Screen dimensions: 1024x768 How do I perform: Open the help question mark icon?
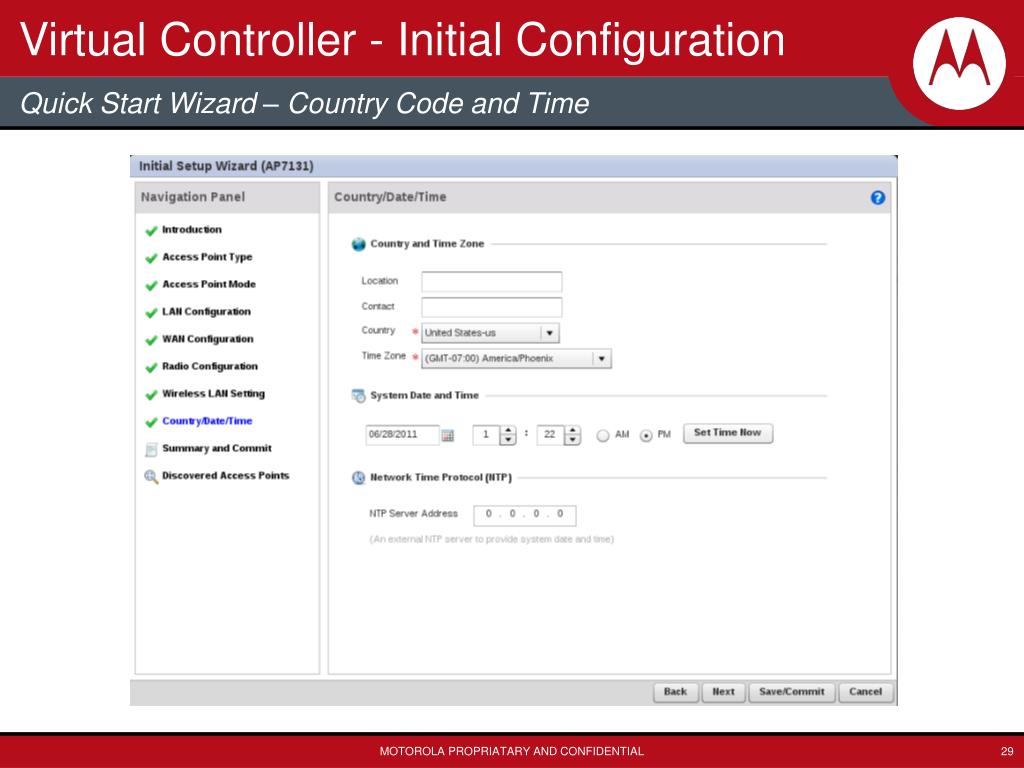(x=878, y=197)
